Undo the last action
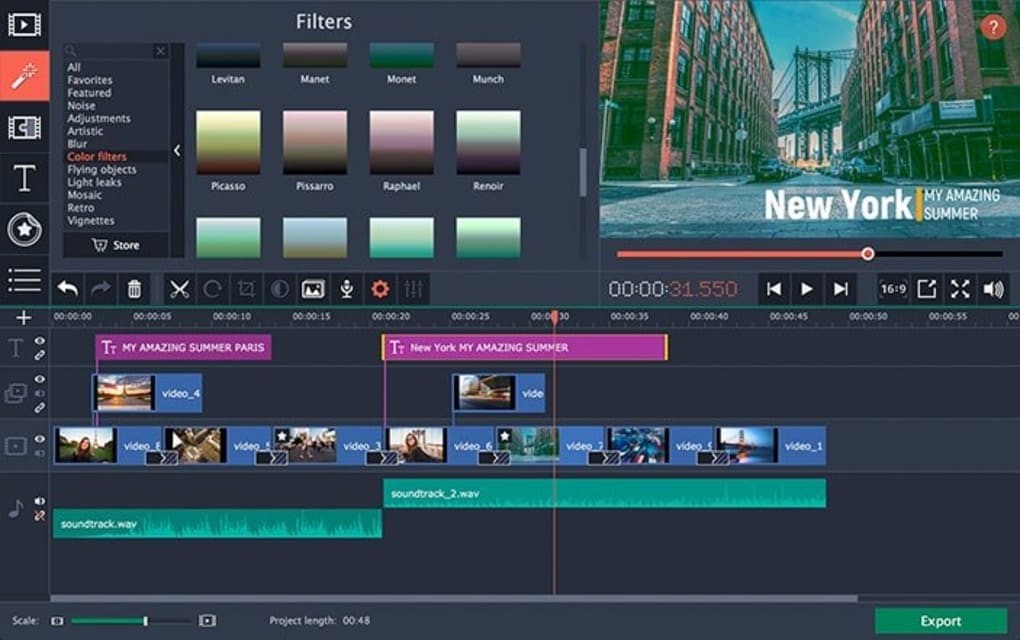1020x640 pixels. tap(66, 289)
